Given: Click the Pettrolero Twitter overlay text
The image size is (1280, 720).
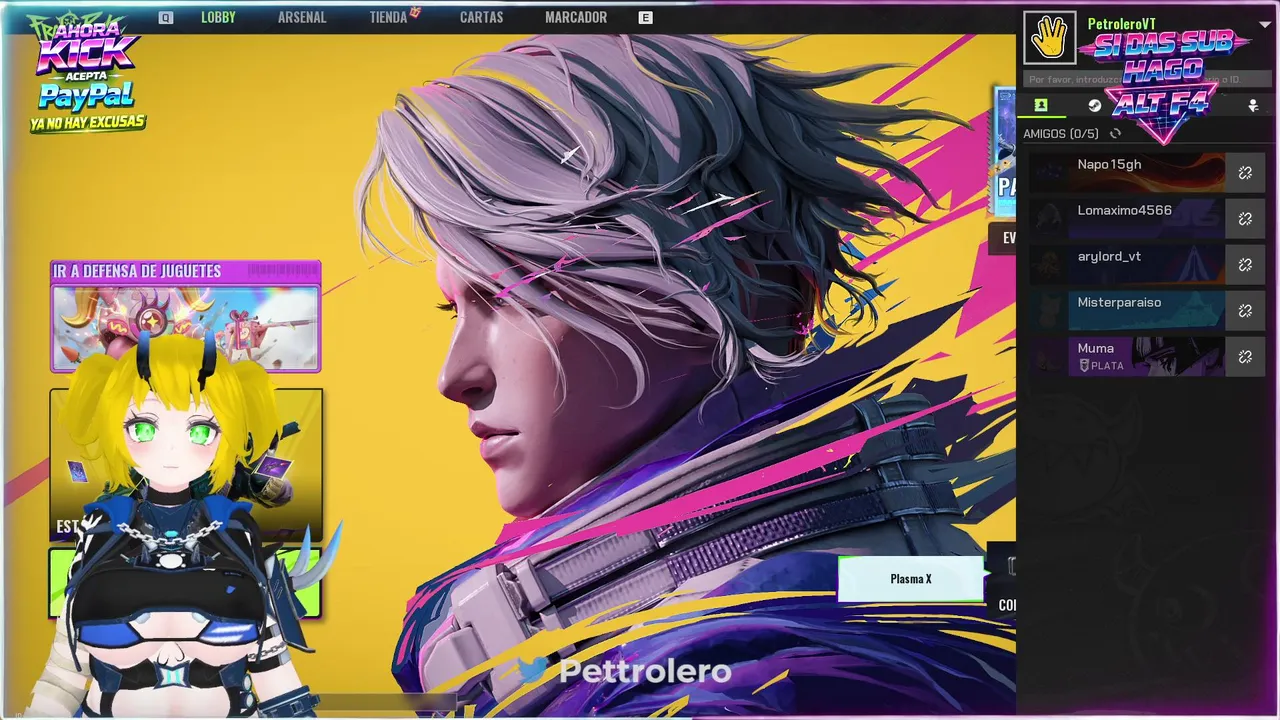Looking at the screenshot, I should pos(645,671).
